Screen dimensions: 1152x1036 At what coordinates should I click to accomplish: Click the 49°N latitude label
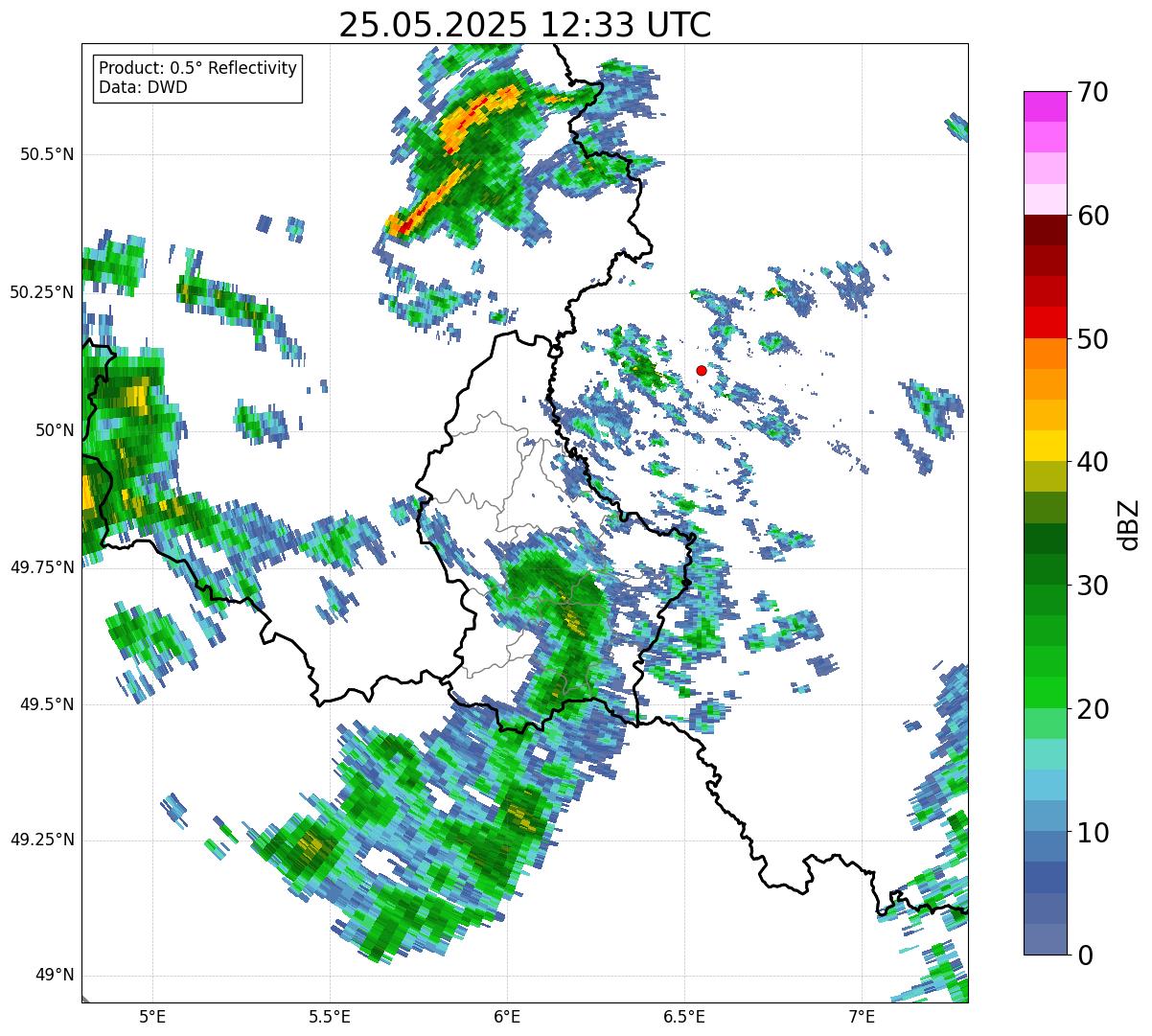(54, 976)
